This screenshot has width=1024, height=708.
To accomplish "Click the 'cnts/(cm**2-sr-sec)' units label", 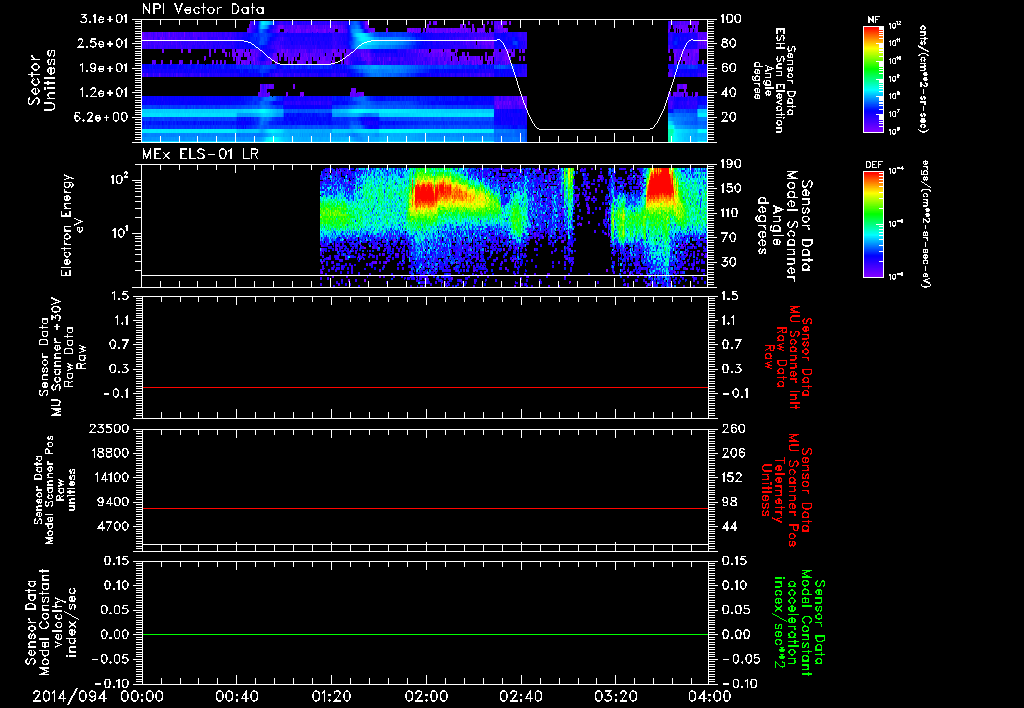I will 923,78.
